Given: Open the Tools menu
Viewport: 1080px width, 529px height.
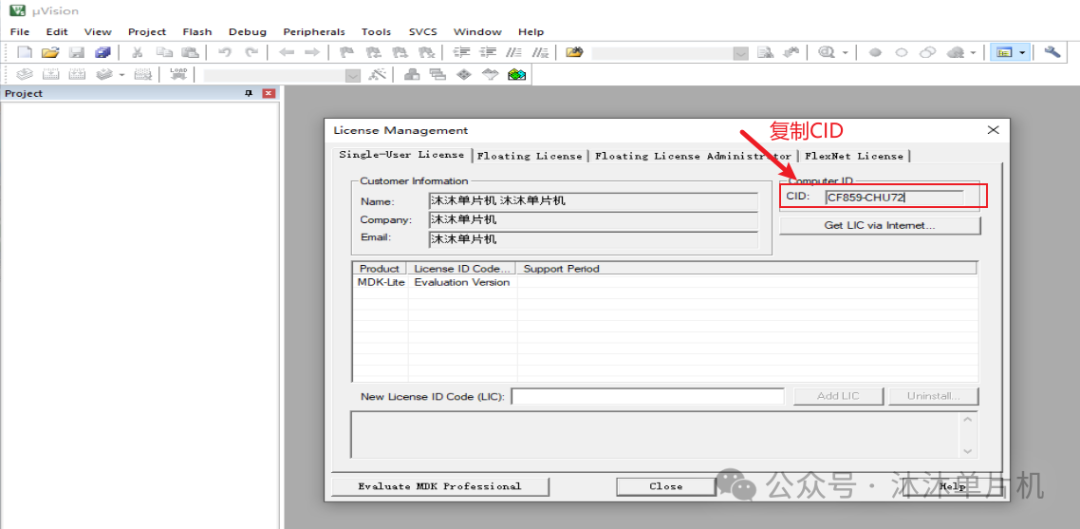Looking at the screenshot, I should click(x=376, y=32).
